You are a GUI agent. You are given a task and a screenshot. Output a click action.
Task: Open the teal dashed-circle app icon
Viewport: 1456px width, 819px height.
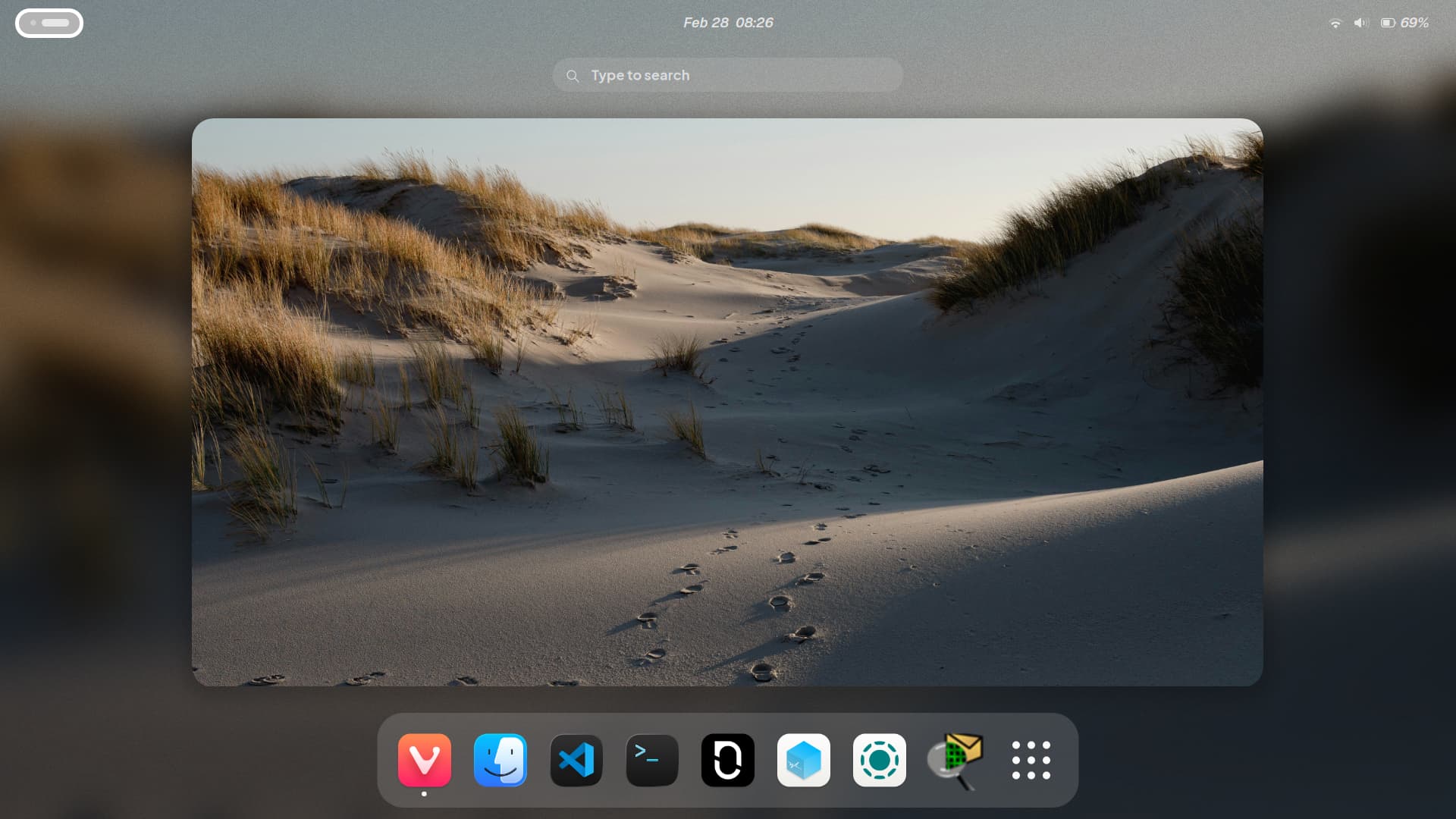pyautogui.click(x=879, y=759)
